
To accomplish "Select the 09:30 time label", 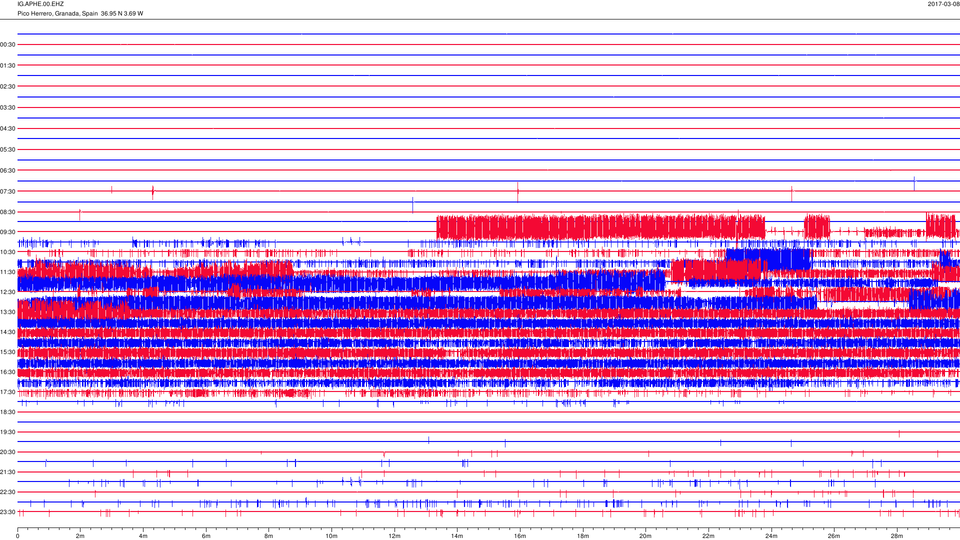I will [7, 232].
